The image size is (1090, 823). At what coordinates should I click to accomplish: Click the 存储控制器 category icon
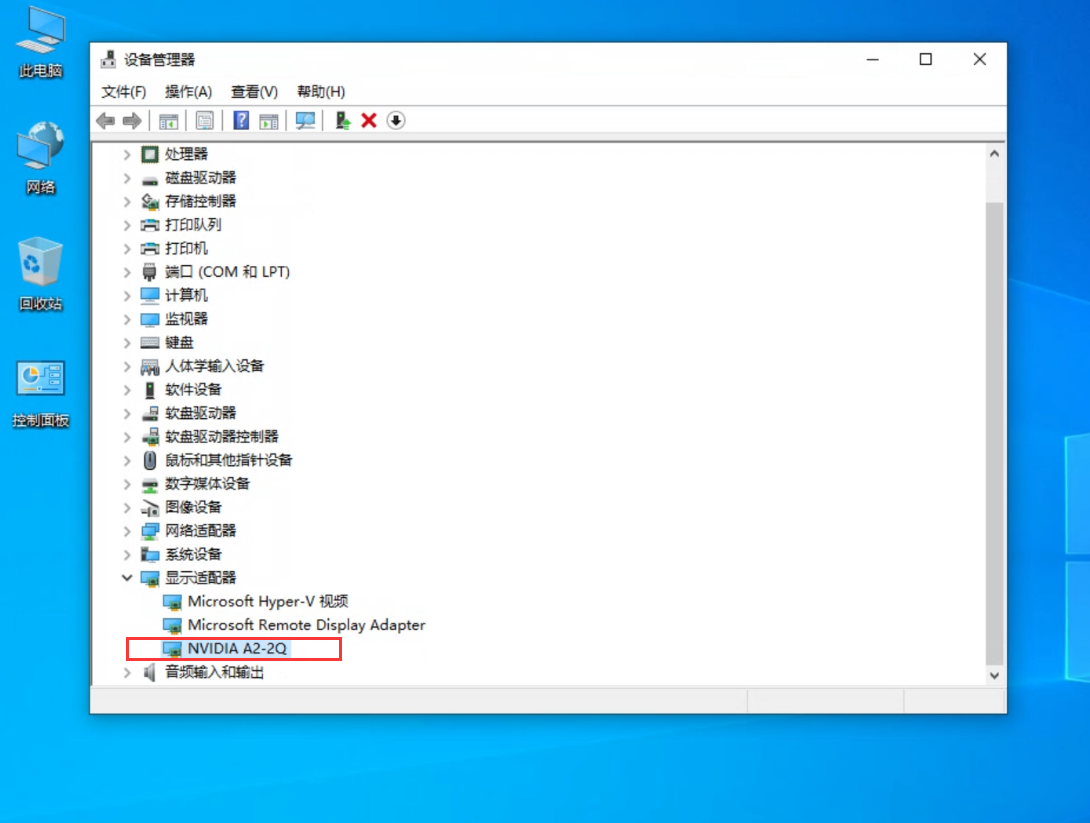(x=149, y=202)
